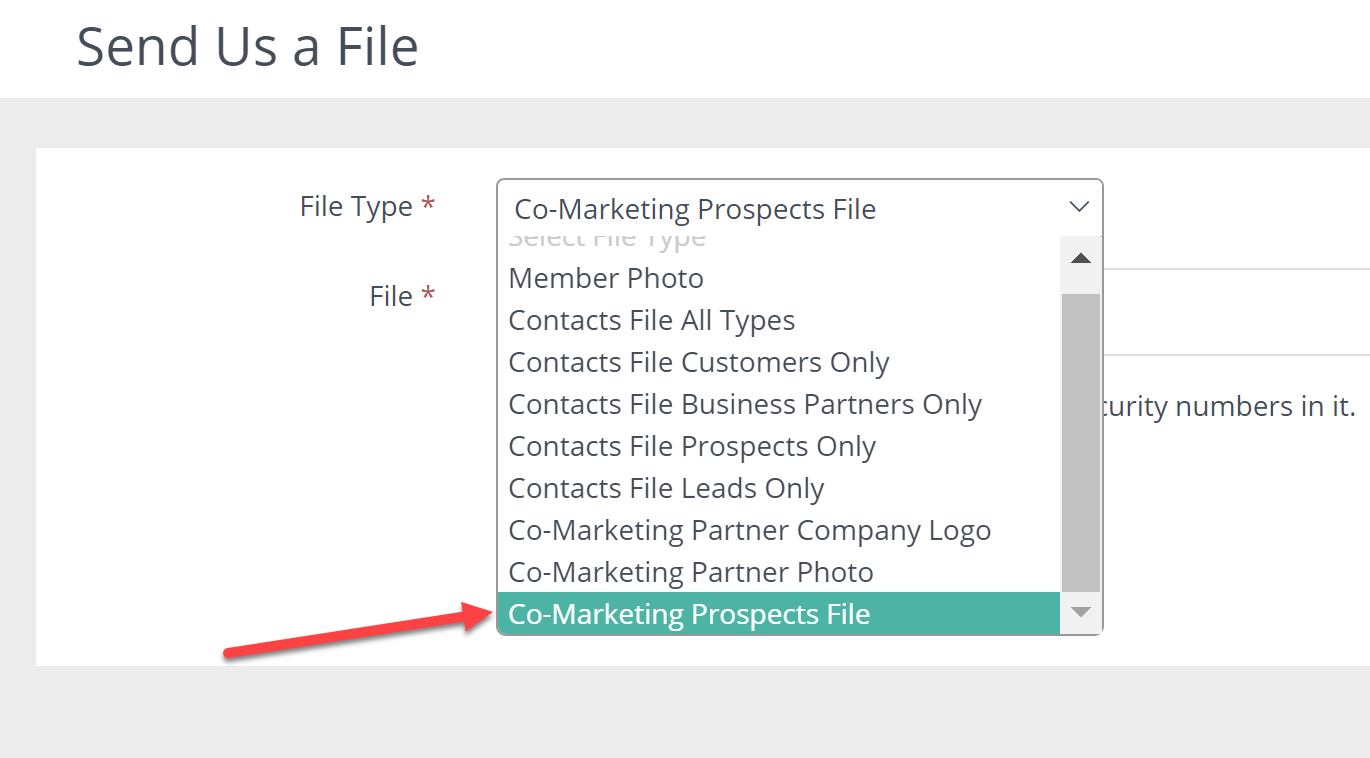
Task: Choose Contacts File All Types
Action: point(651,320)
